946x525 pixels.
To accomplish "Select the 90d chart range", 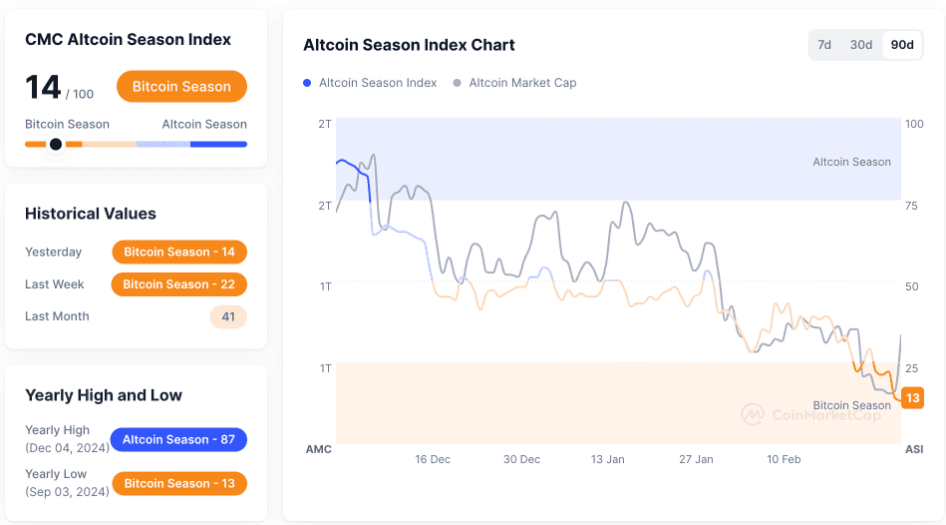I will coord(902,45).
